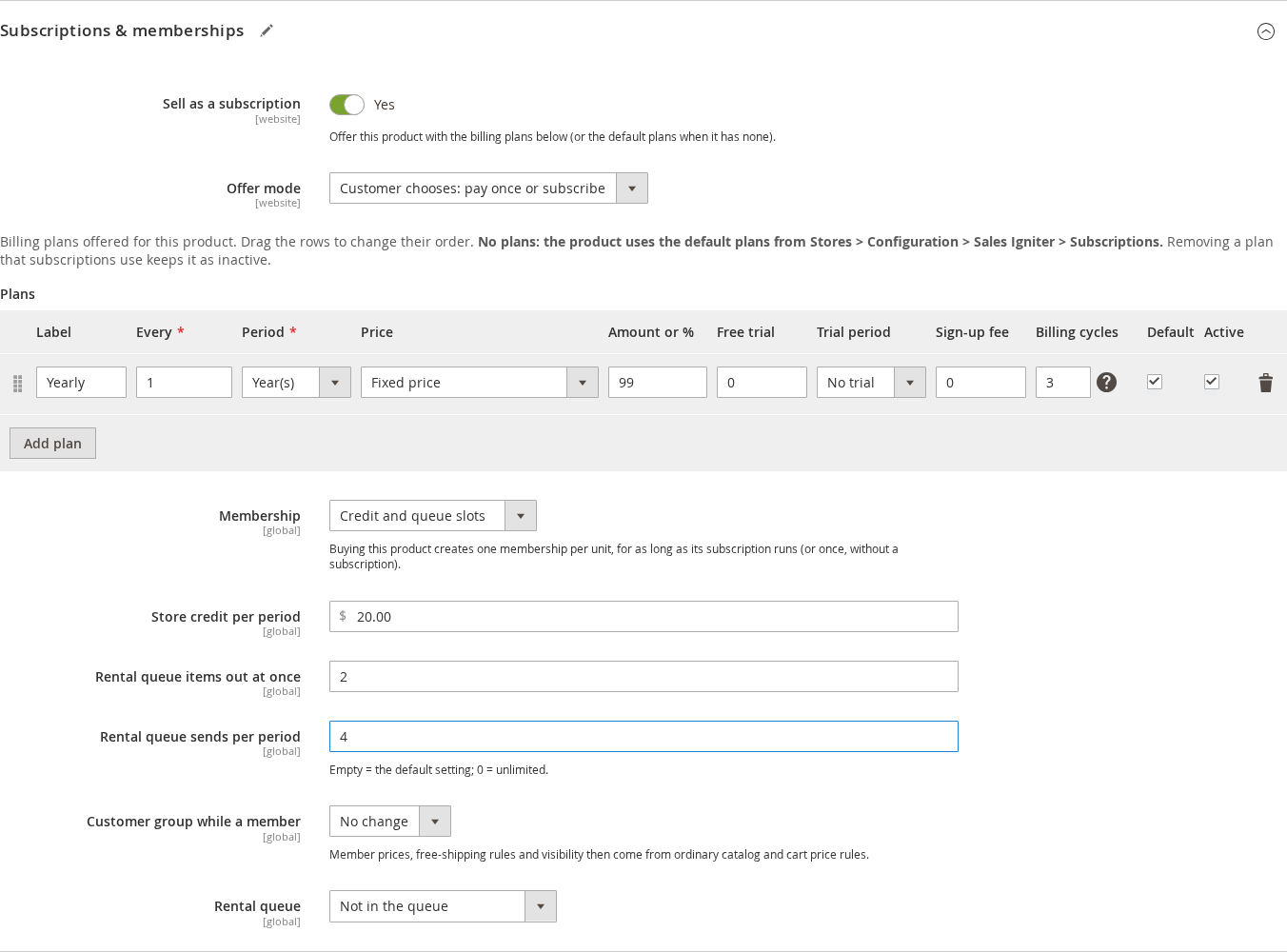Open the Price dropdown showing Fixed price

click(479, 383)
